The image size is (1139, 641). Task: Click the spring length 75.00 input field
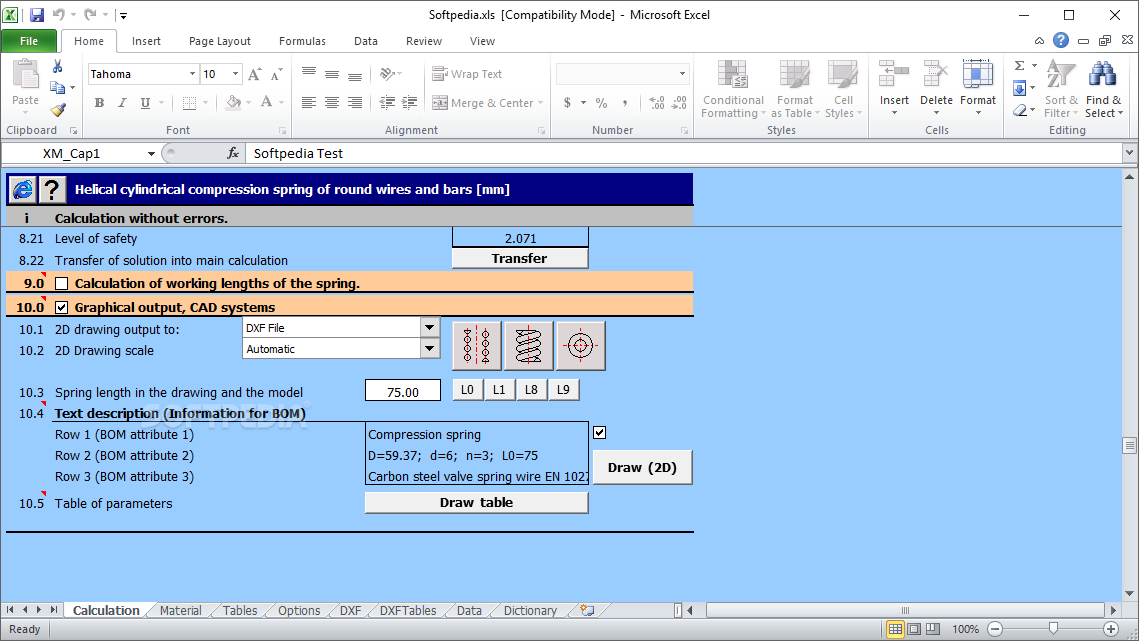(403, 391)
